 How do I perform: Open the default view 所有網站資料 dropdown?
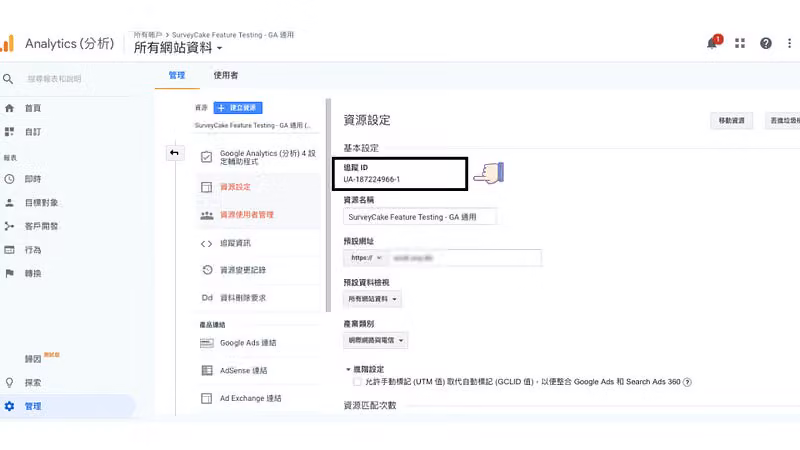coord(372,299)
